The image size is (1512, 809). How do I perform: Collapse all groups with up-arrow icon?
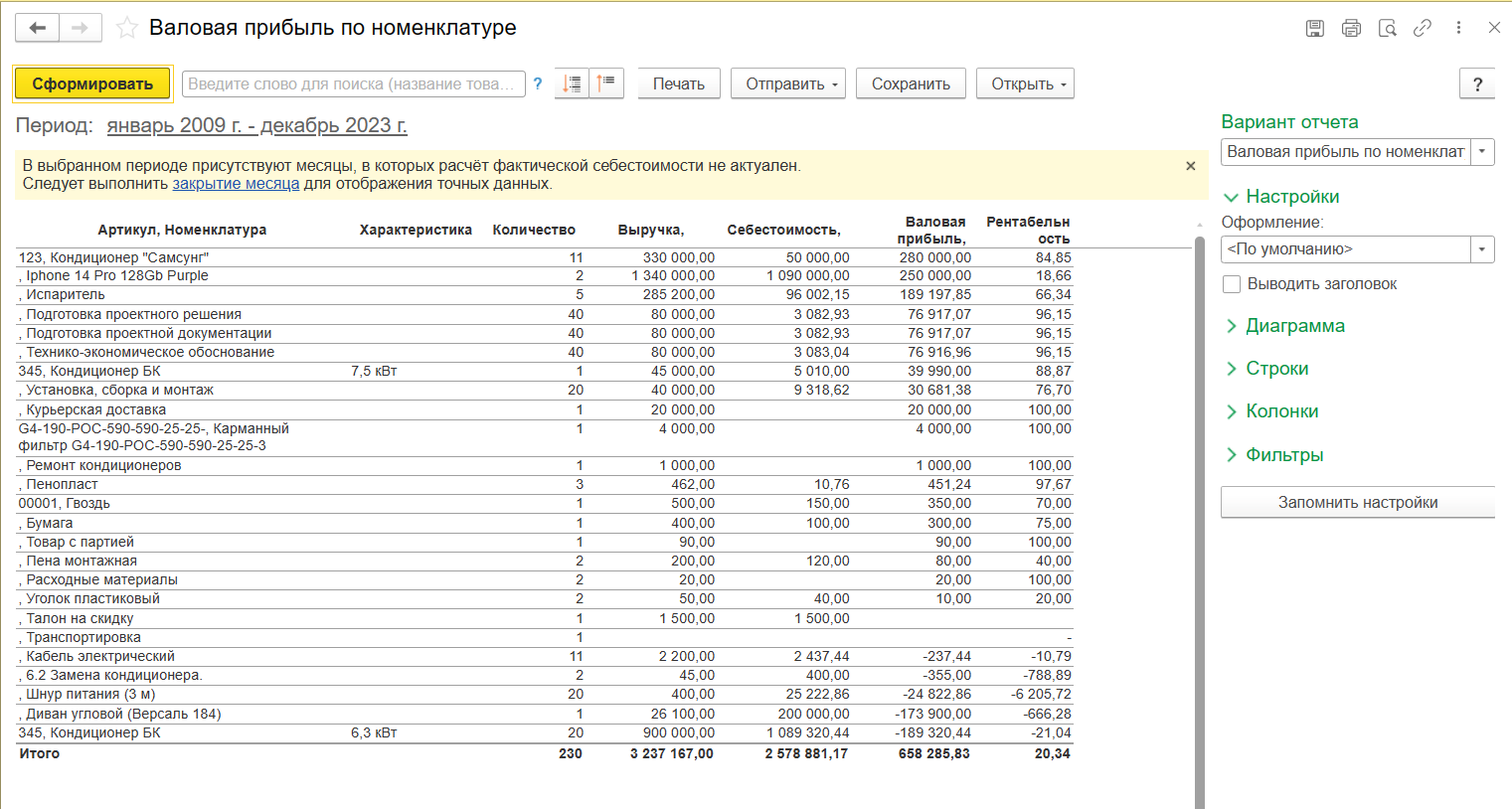606,83
